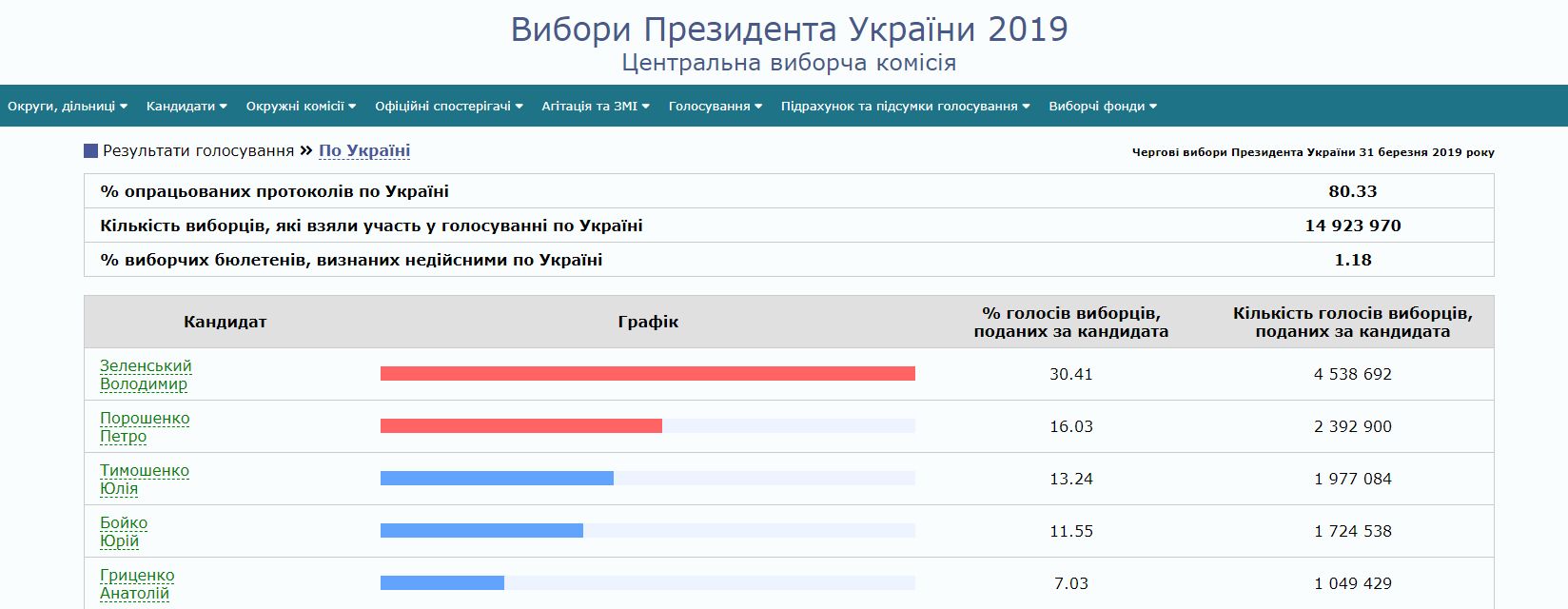Expand the Офіційні спостерігачі menu
Screen dimensions: 1568x609
point(449,107)
